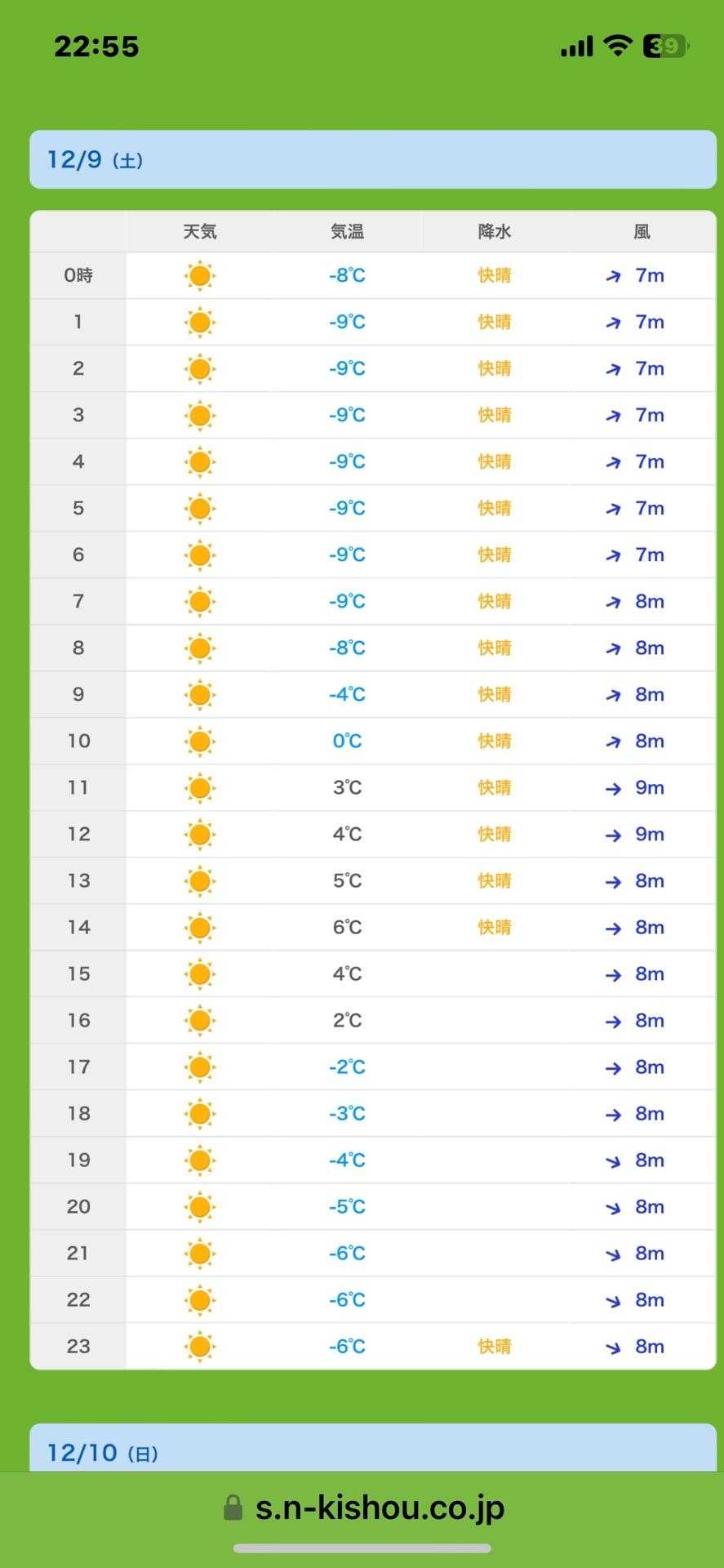The image size is (724, 1568).
Task: Tap the wind arrow for hour 11
Action: tap(613, 788)
